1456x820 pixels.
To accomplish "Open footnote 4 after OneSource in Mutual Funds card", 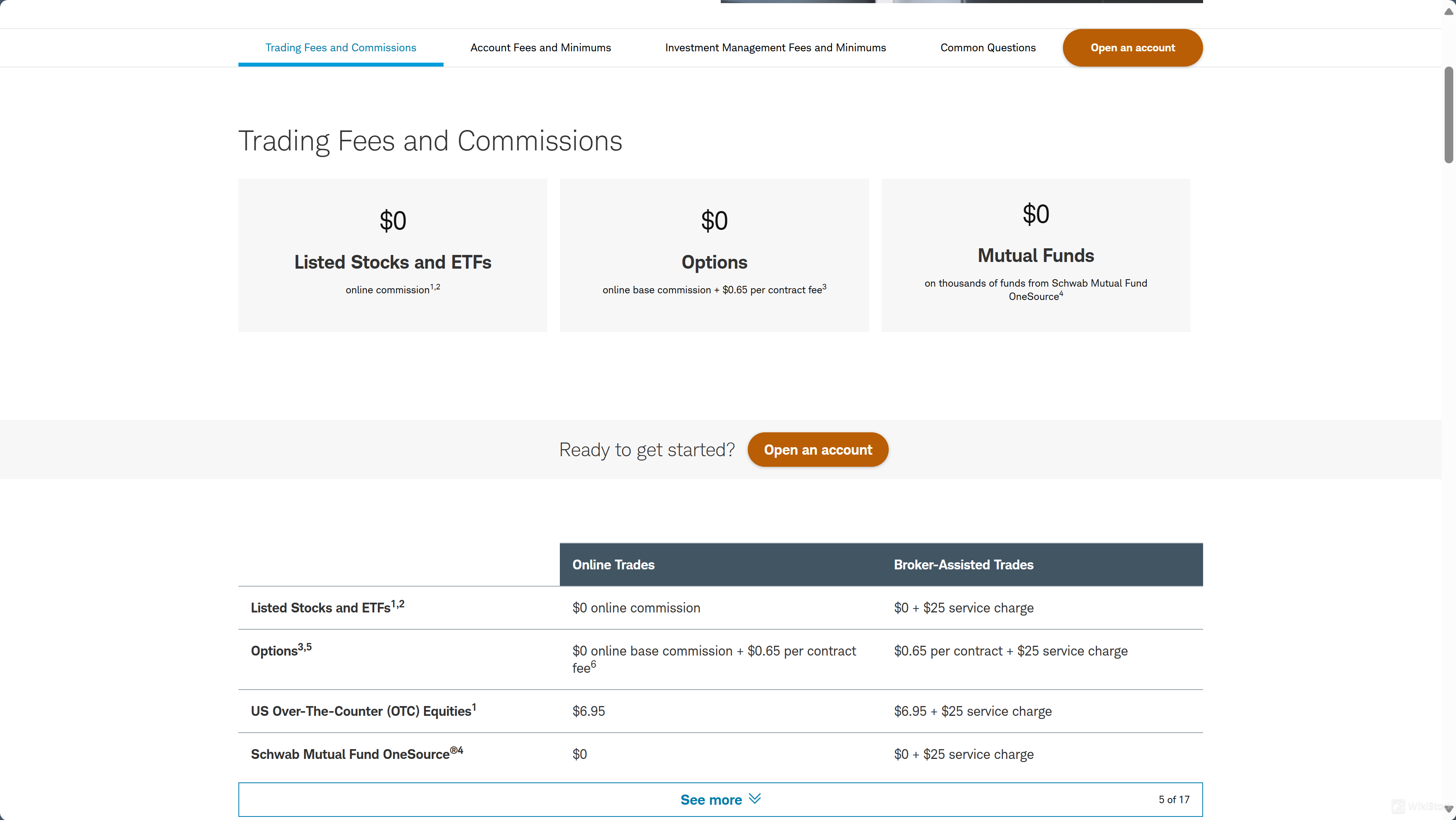I will 1061,294.
